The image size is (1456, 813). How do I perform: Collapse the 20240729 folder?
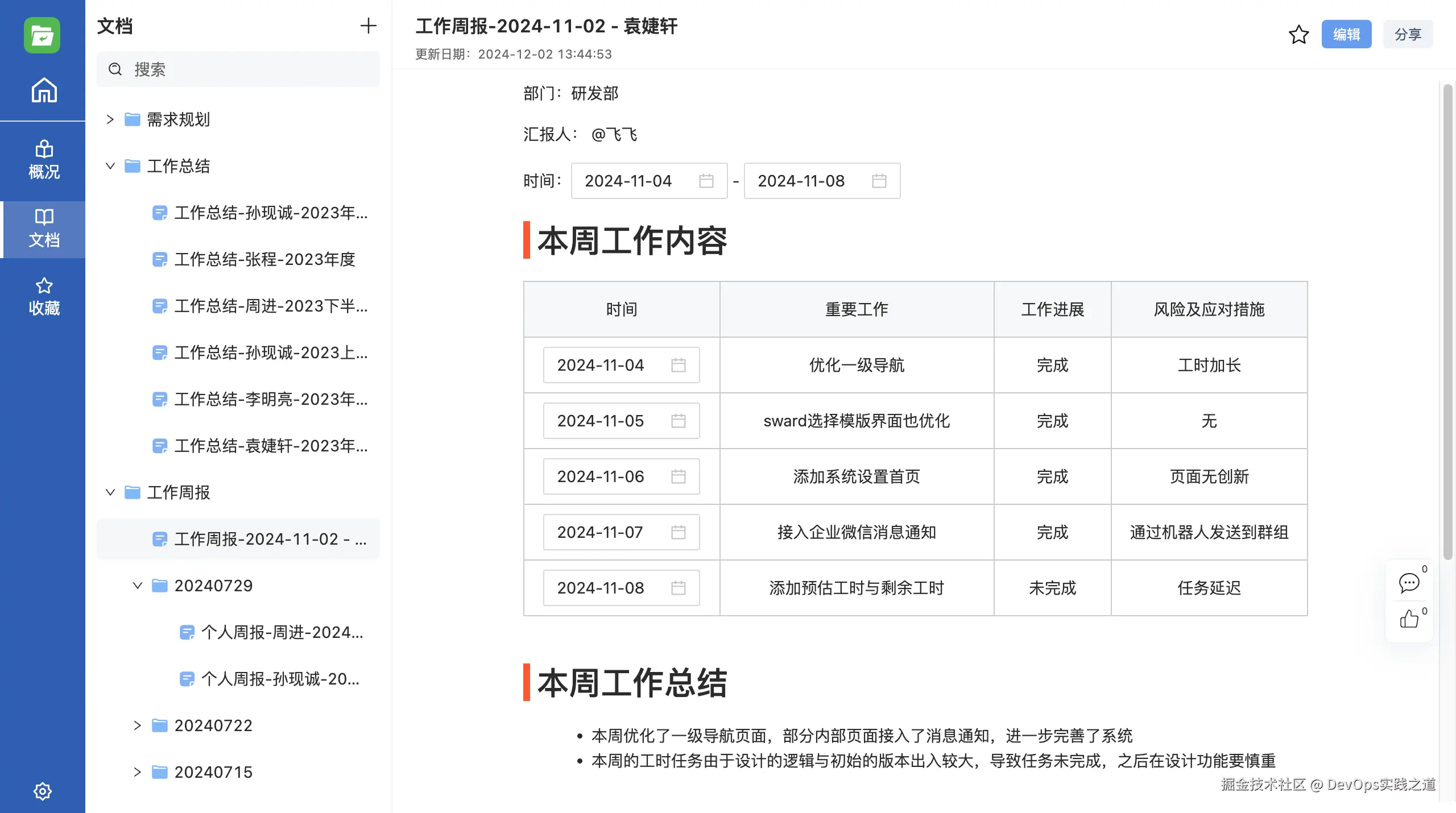tap(138, 586)
